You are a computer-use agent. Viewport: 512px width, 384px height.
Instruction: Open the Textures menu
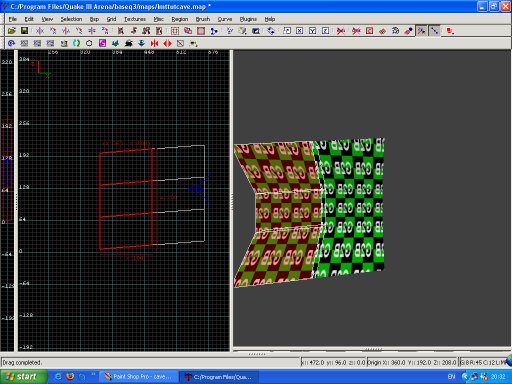pos(135,19)
